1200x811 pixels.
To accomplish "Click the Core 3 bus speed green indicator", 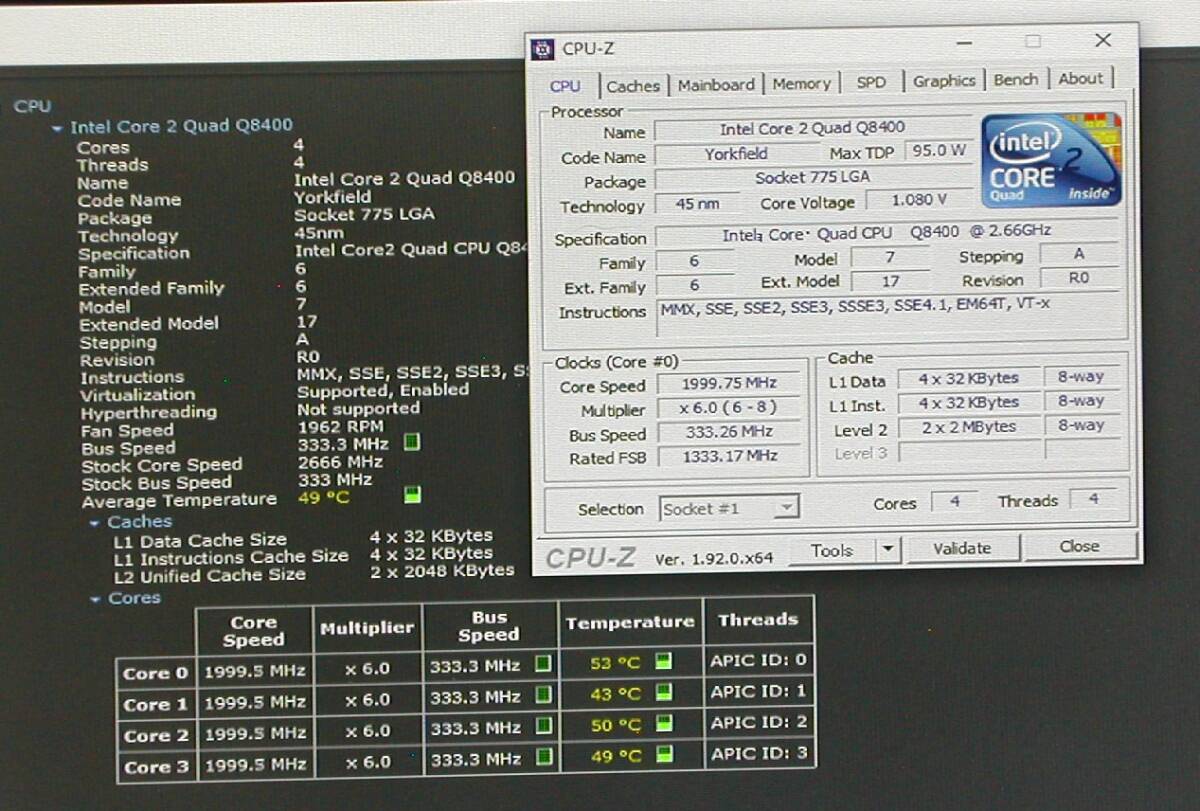I will point(543,758).
